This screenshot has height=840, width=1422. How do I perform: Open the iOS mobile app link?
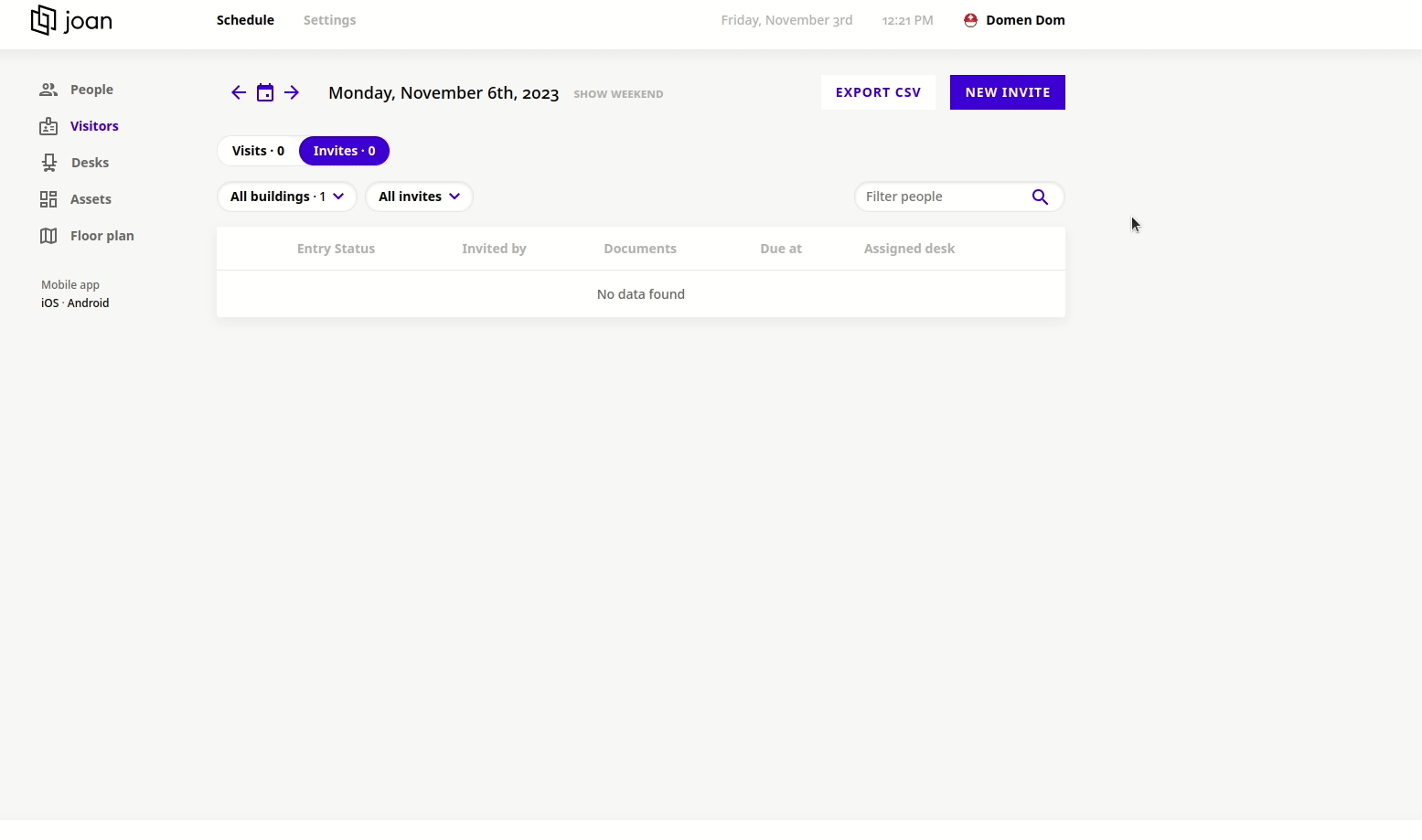pos(49,303)
